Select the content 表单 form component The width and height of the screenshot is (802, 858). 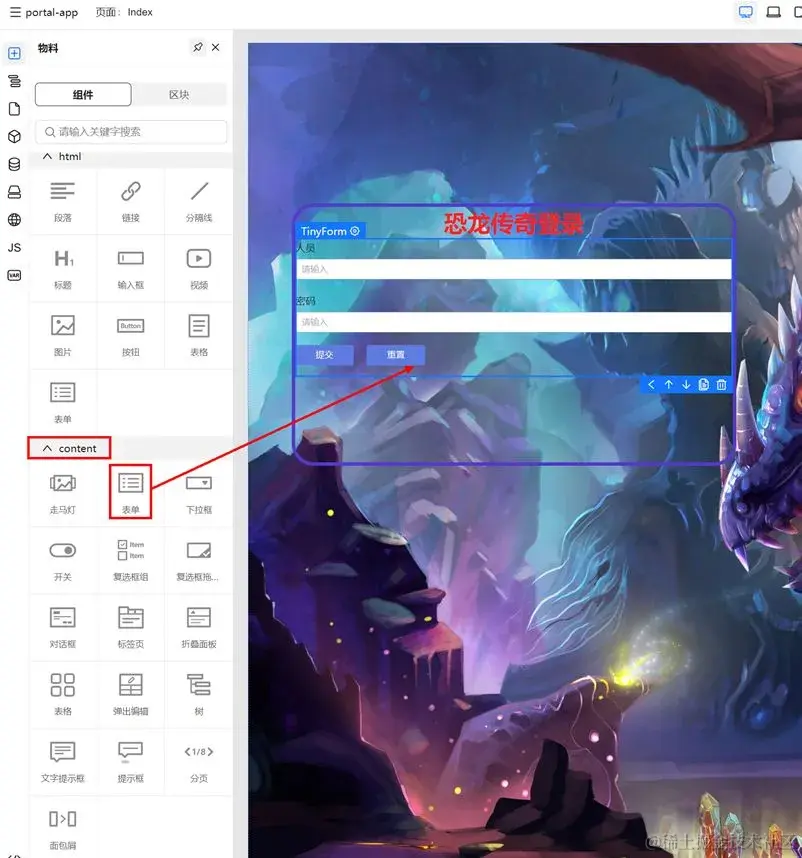pyautogui.click(x=131, y=494)
